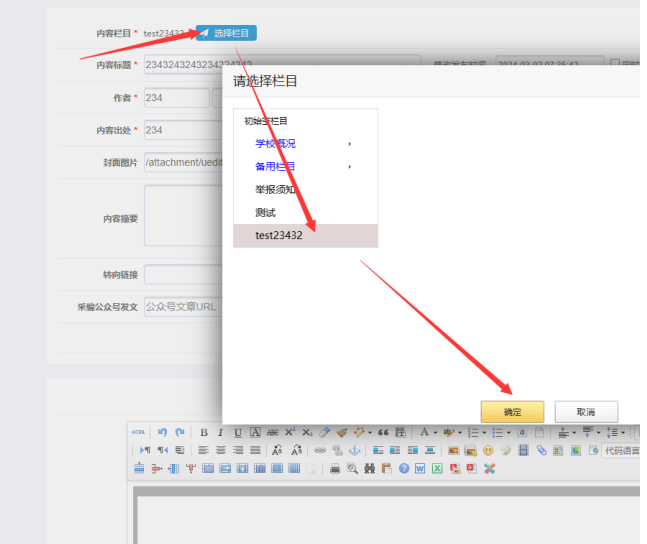Toggle checkbox beside publish time field

point(615,64)
